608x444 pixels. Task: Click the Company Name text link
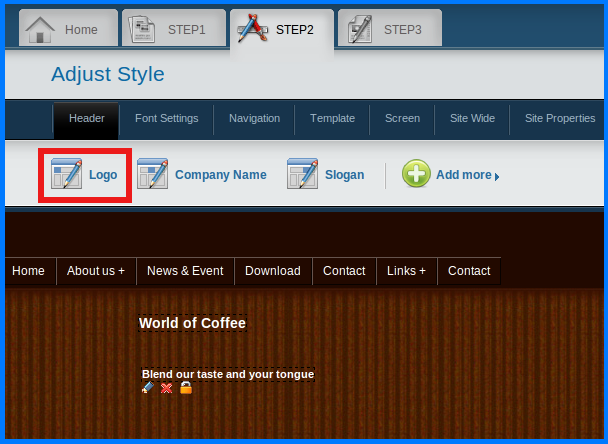221,175
